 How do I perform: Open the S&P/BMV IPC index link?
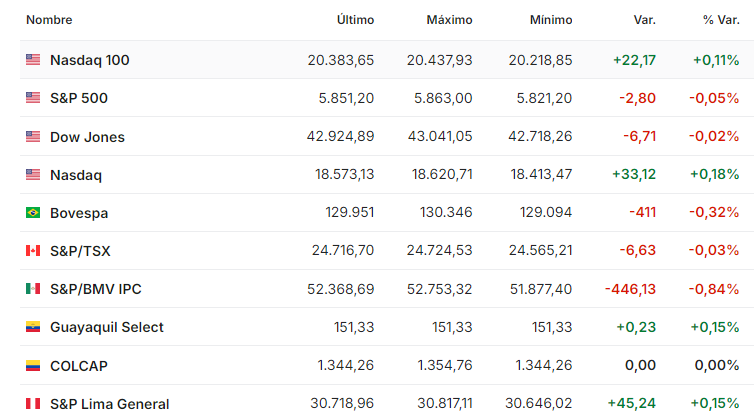tap(96, 289)
